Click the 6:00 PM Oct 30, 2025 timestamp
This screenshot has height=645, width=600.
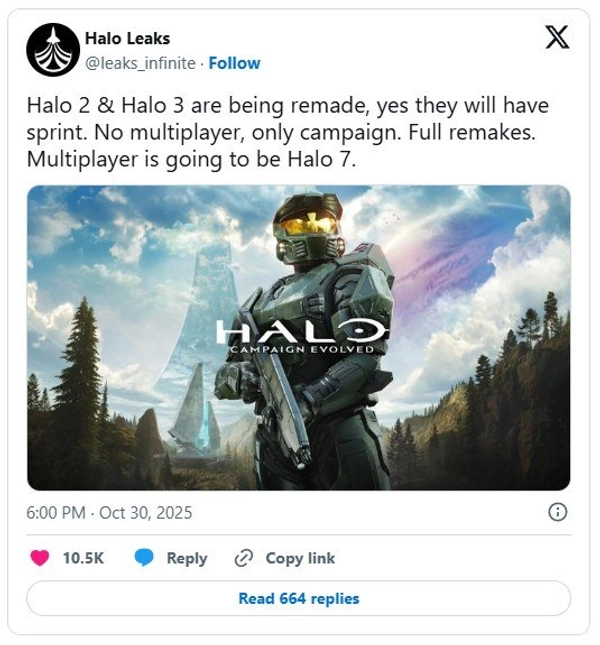pos(109,513)
